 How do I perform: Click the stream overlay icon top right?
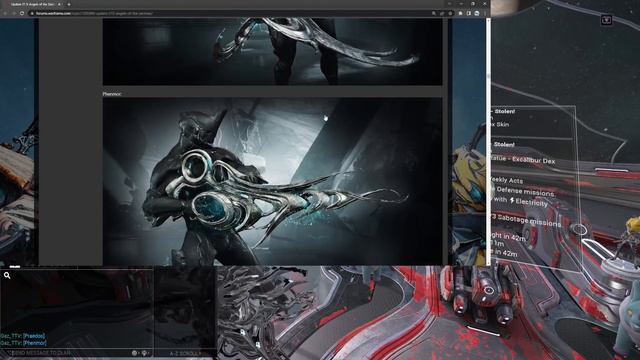pyautogui.click(x=606, y=20)
